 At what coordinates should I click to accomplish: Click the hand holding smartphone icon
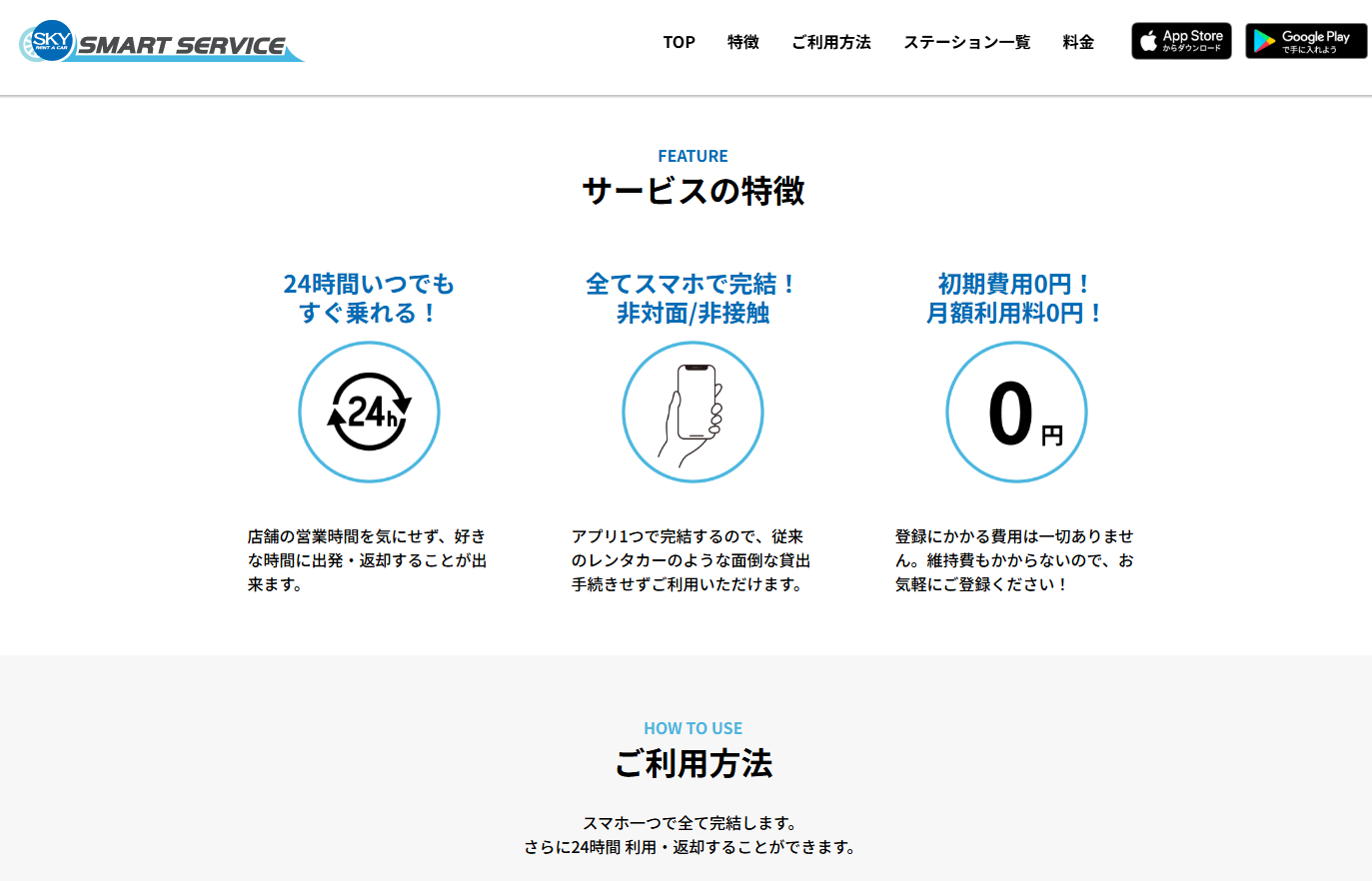click(692, 412)
